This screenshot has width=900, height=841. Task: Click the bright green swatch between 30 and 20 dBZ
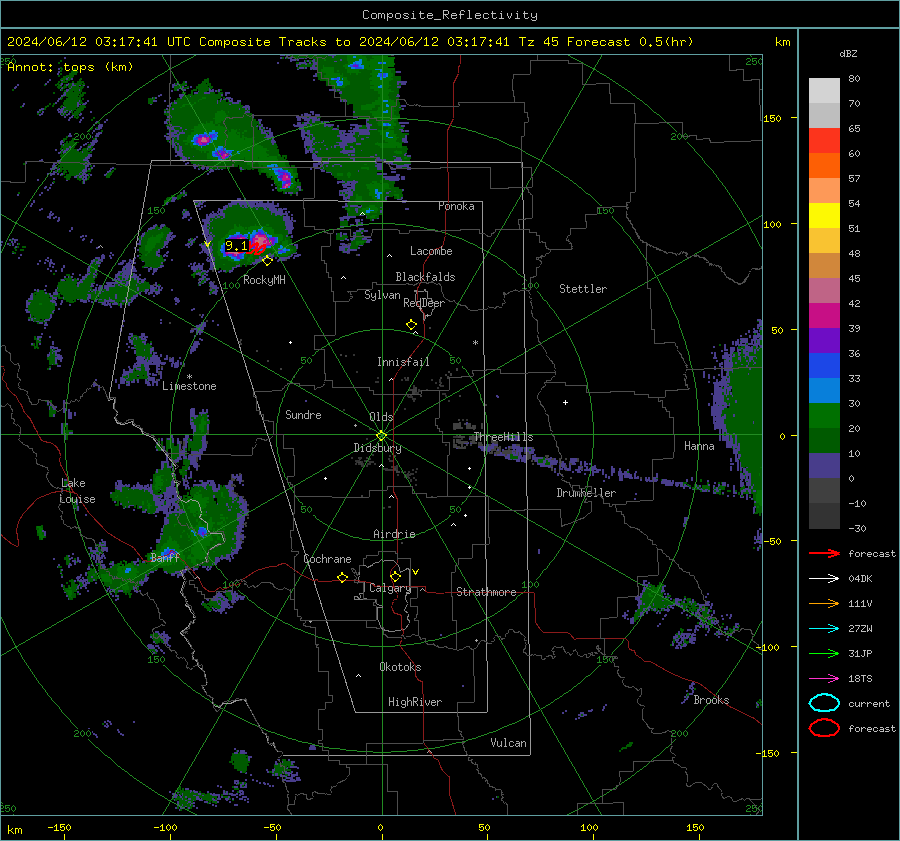pyautogui.click(x=824, y=416)
